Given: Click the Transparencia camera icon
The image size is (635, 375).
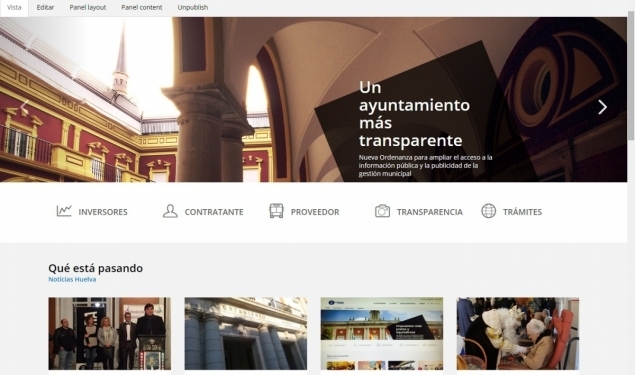Looking at the screenshot, I should coord(382,211).
